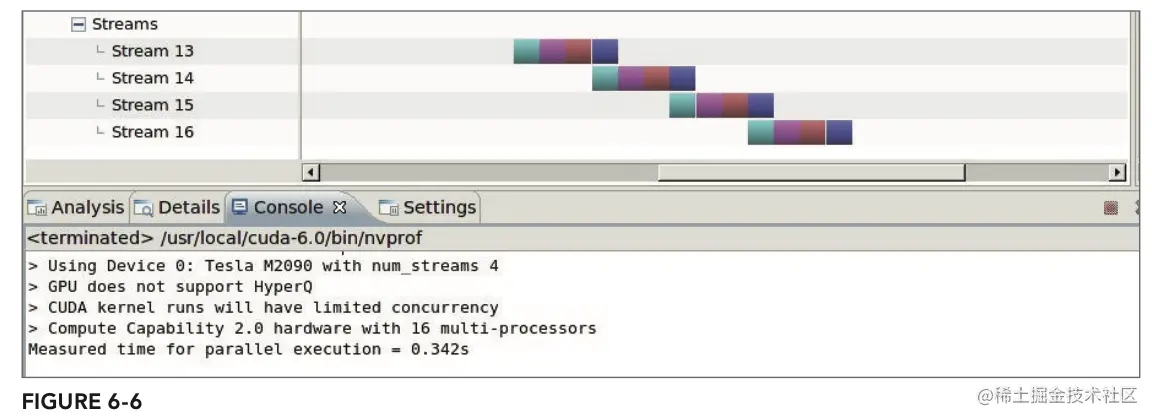The height and width of the screenshot is (420, 1152).
Task: Click the dark blue segment of Stream 16
Action: [839, 132]
